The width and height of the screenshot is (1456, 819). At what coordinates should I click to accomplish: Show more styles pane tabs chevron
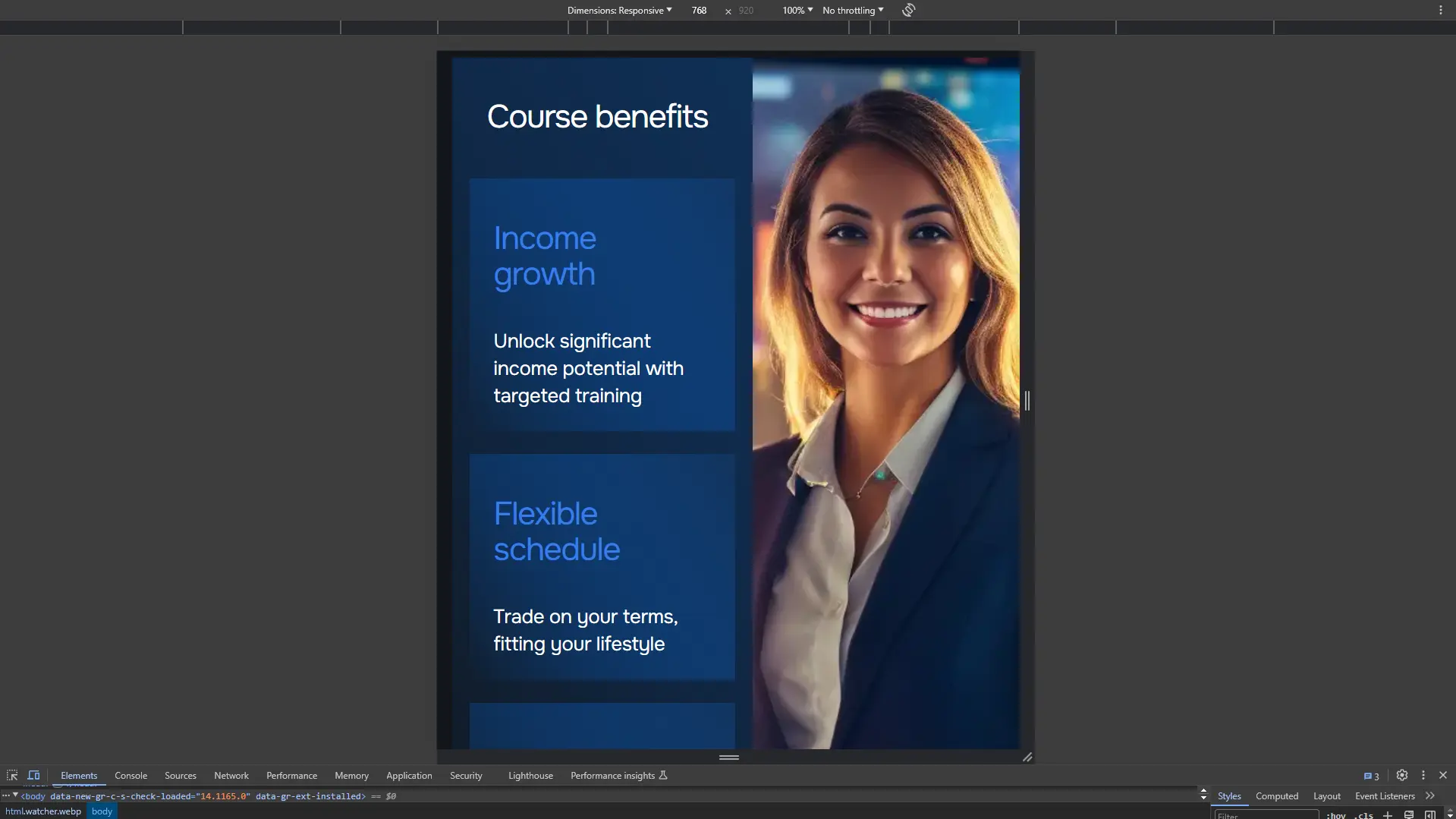coord(1429,795)
